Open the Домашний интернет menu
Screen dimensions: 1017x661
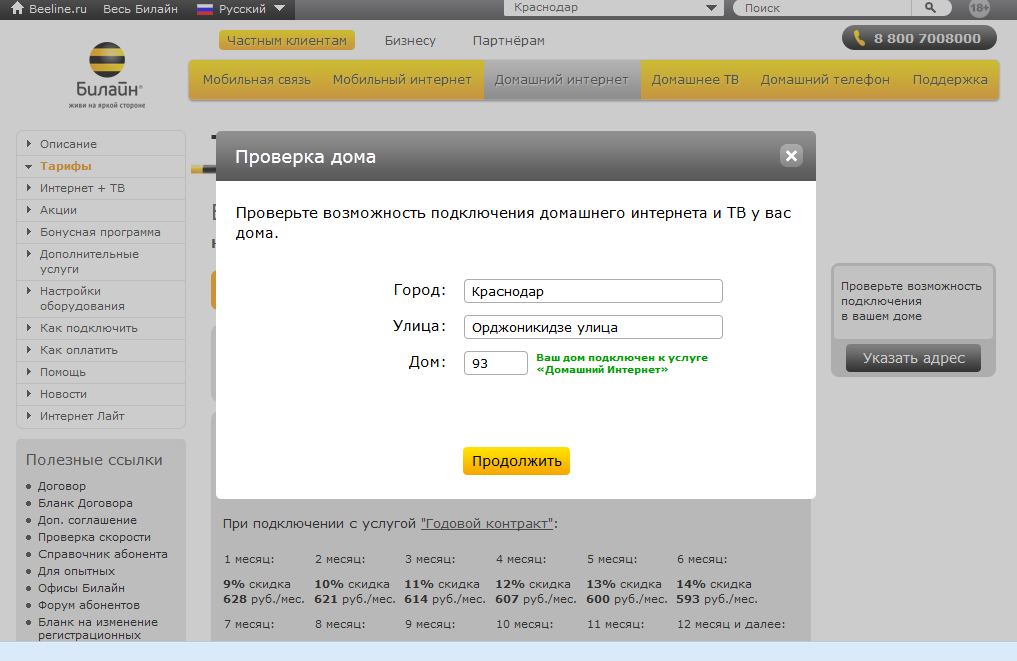(562, 80)
